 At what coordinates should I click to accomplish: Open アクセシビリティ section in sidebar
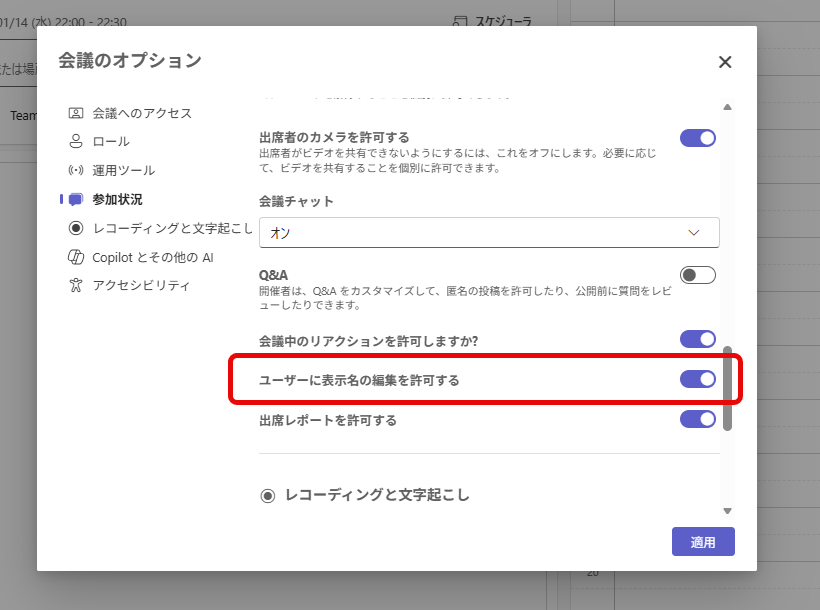pos(141,286)
